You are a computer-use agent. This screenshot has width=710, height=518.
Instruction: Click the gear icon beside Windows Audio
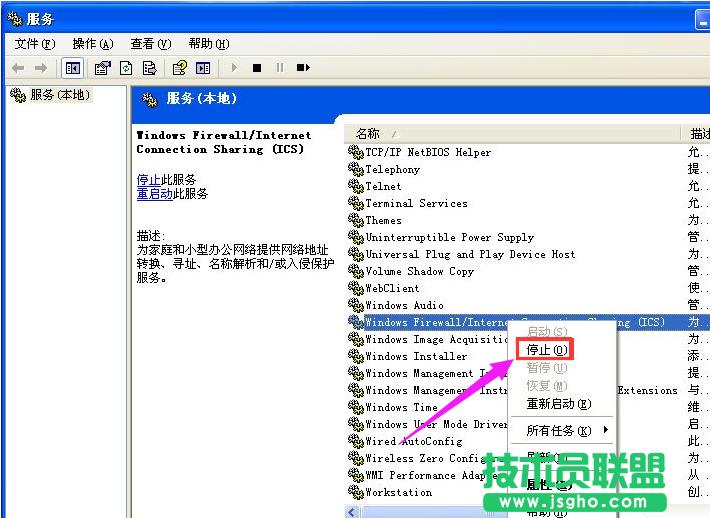pos(356,305)
